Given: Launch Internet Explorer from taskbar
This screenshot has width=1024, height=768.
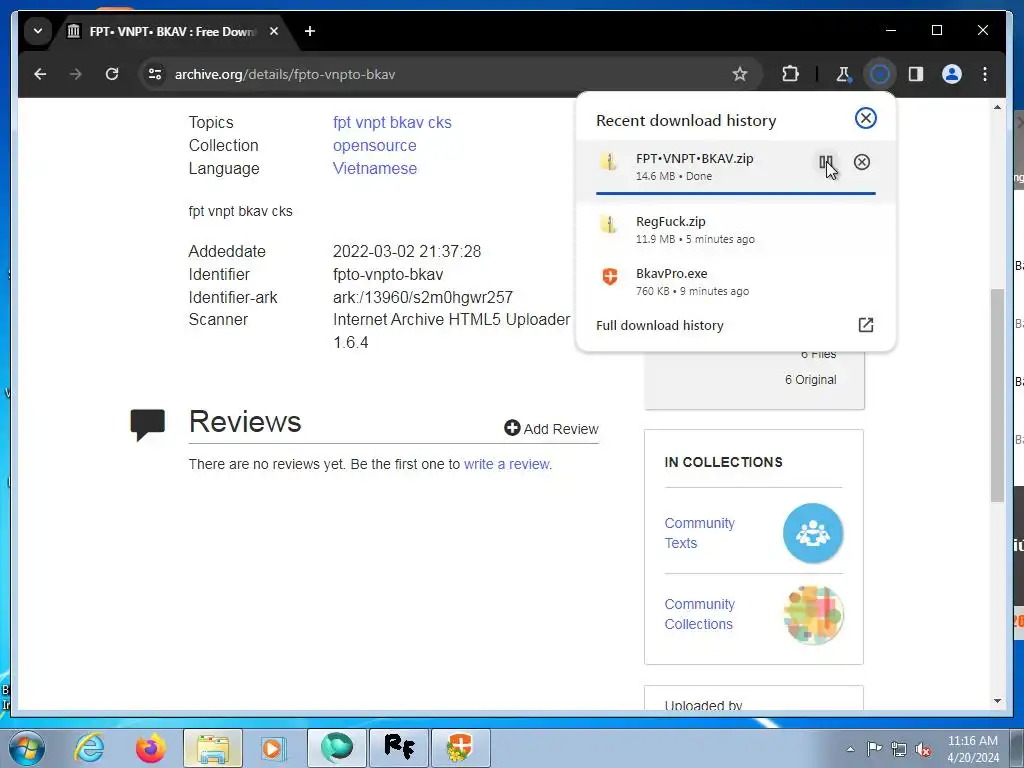Looking at the screenshot, I should coord(89,748).
